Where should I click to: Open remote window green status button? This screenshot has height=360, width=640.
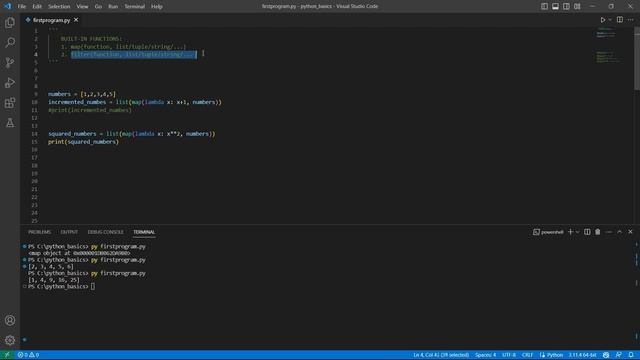[7, 355]
